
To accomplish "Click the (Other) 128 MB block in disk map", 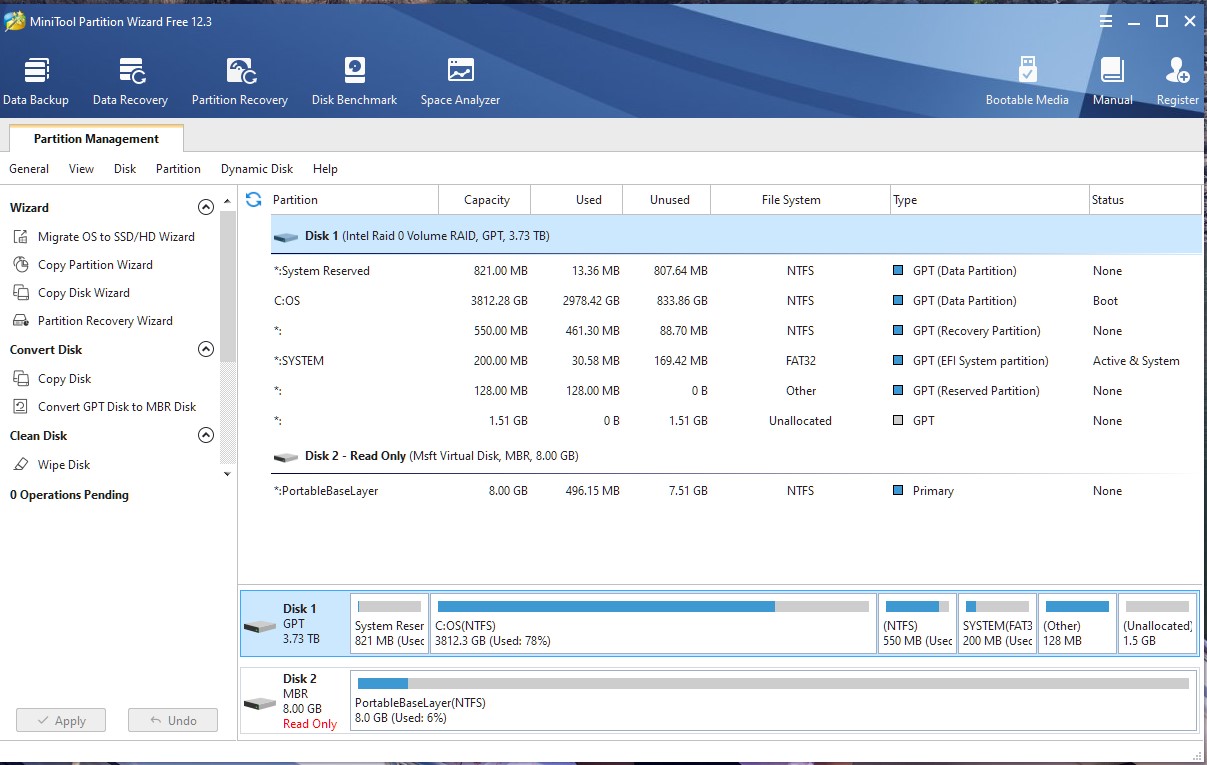I will (x=1077, y=624).
